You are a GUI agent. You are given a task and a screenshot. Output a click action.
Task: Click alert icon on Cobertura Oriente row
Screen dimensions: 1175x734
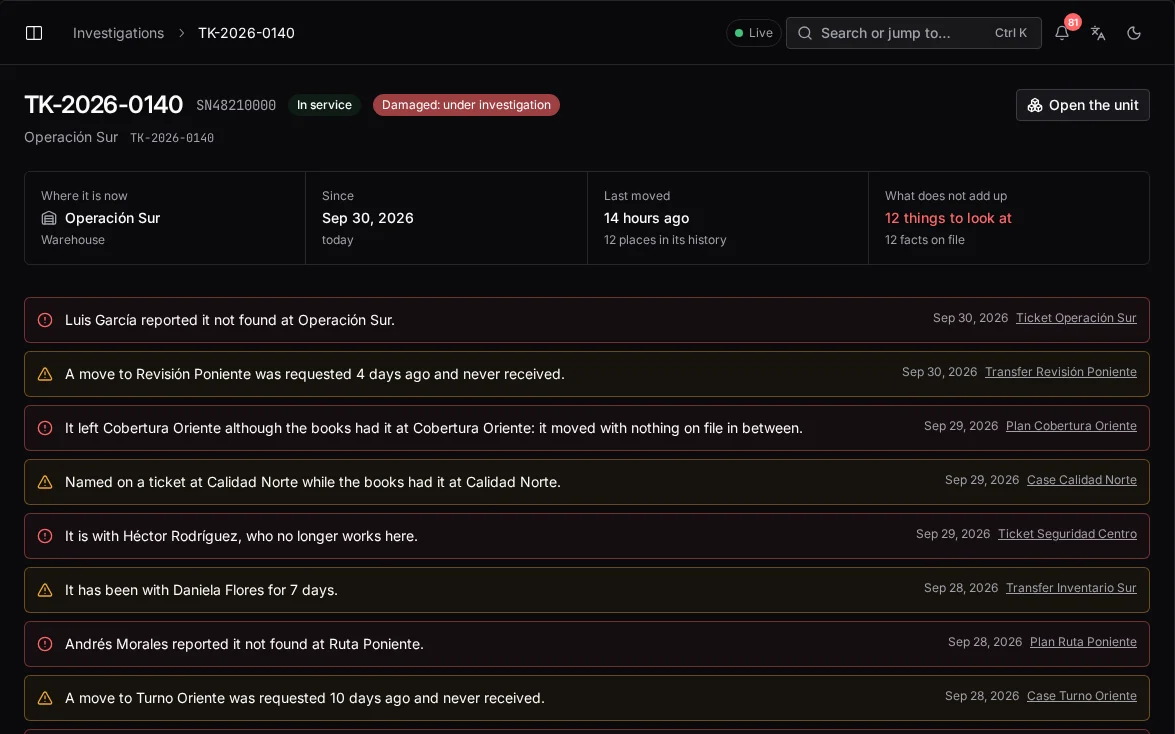pyautogui.click(x=45, y=428)
